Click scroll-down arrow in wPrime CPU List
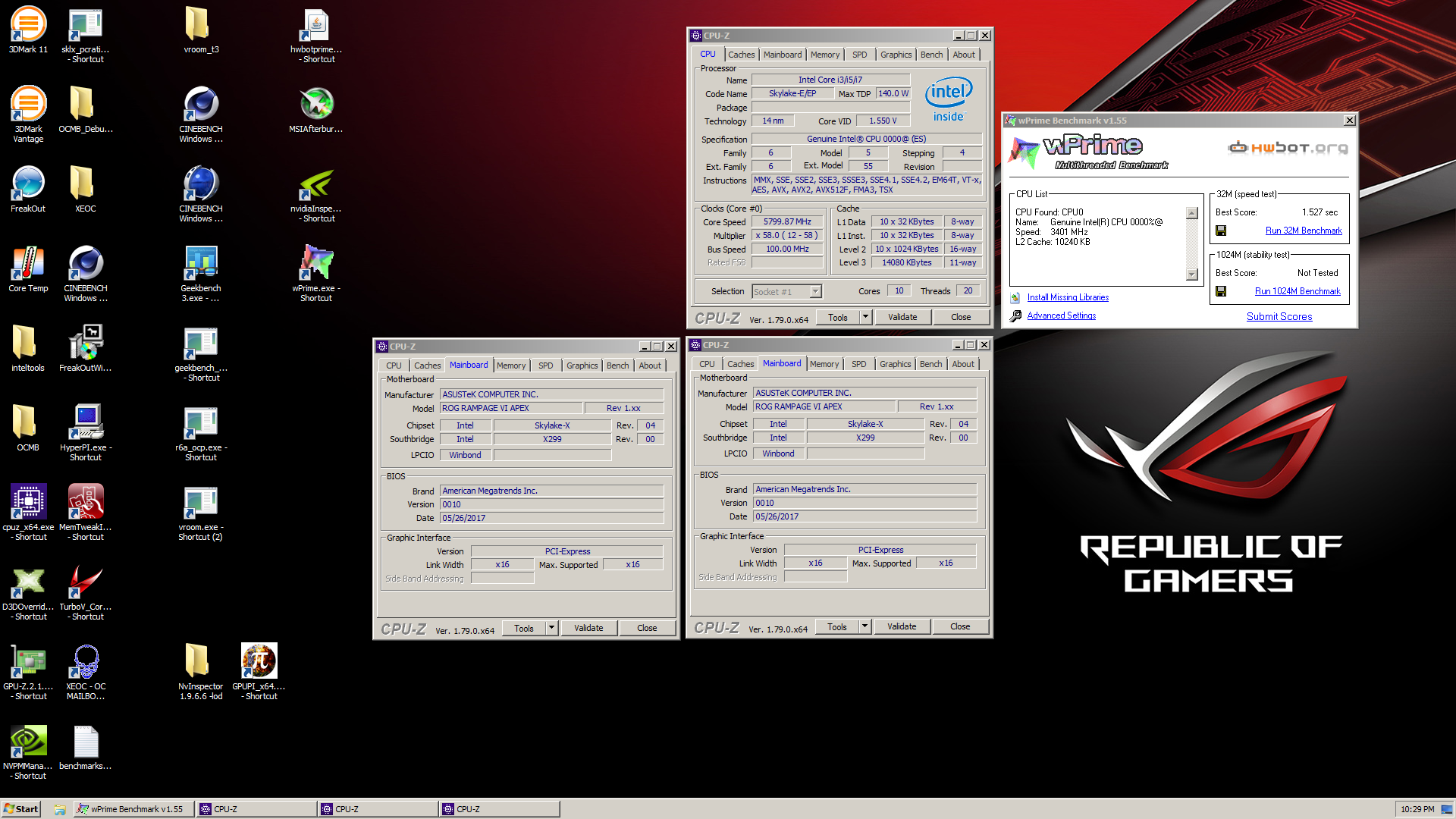Screen dimensions: 1456x819 click(1191, 275)
